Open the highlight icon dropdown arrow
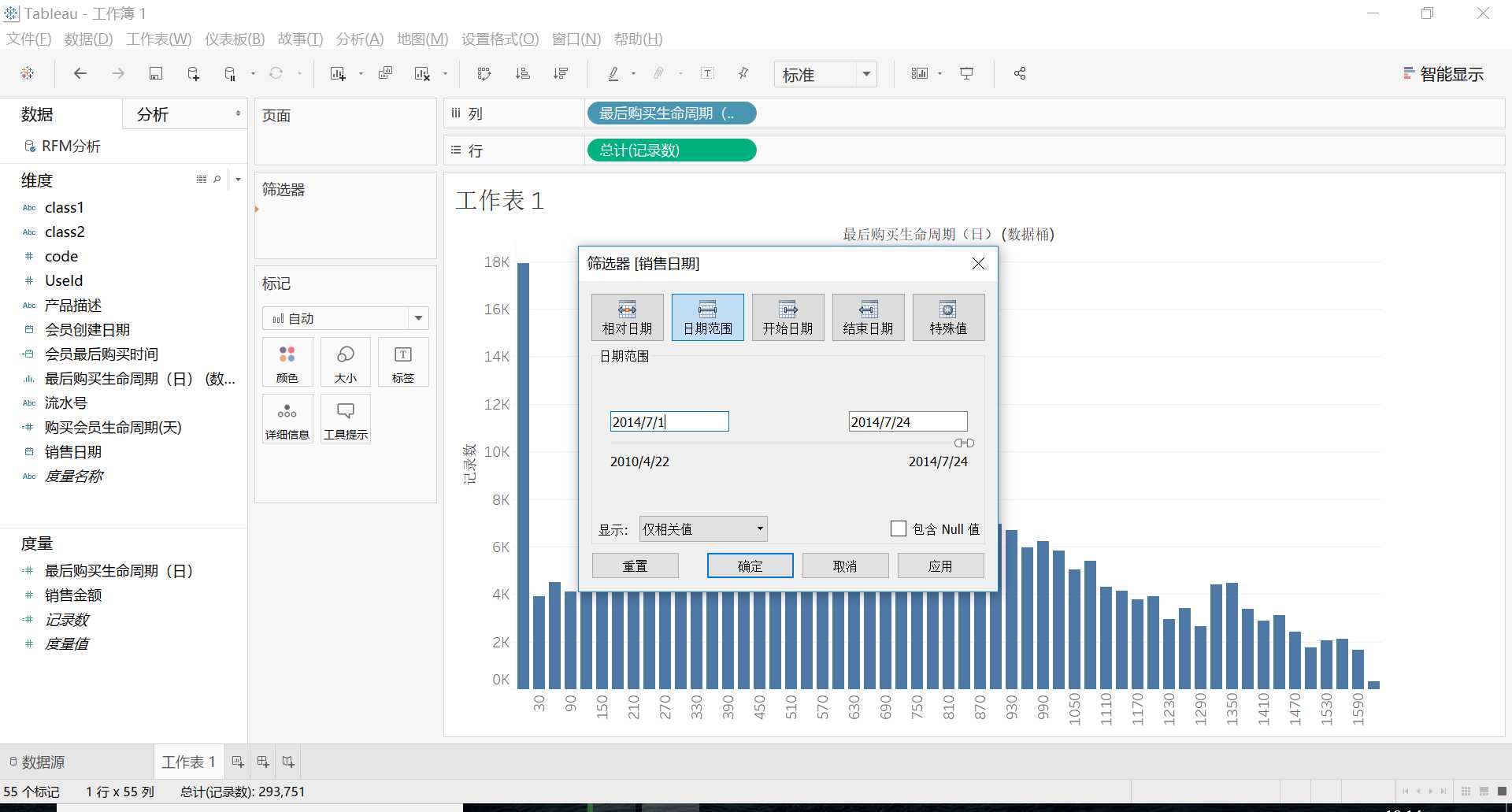 click(x=633, y=74)
